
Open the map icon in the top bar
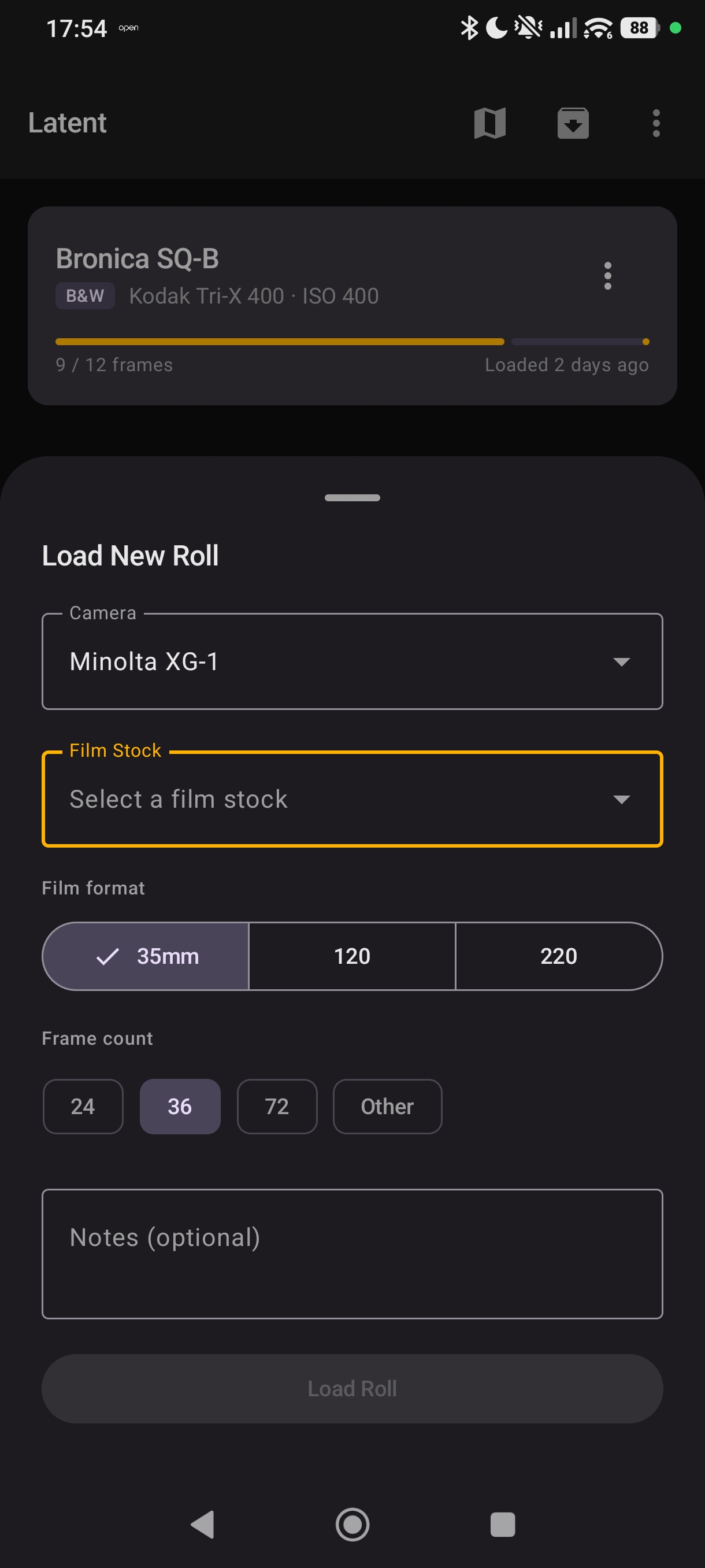[x=489, y=123]
